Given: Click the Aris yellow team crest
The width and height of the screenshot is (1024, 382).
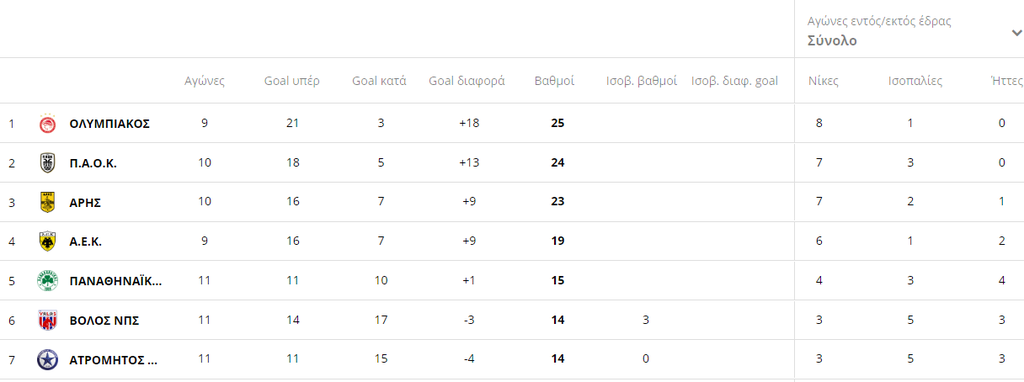Looking at the screenshot, I should (x=48, y=202).
